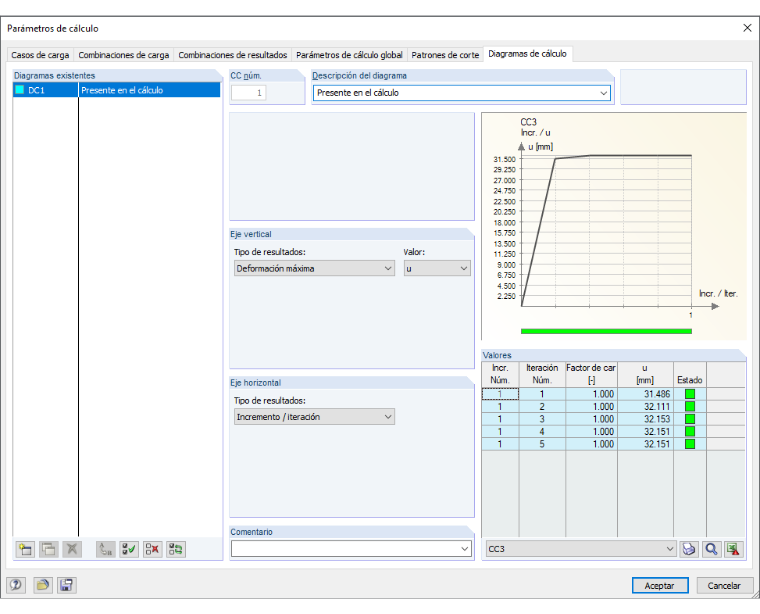Image resolution: width=760 pixels, height=614 pixels.
Task: Close the Parámetros de cálculo dialog
Action: (x=747, y=28)
